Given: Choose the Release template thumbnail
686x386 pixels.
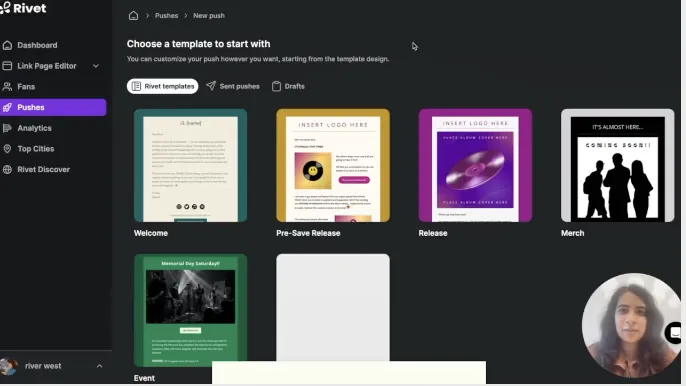Looking at the screenshot, I should click(475, 165).
